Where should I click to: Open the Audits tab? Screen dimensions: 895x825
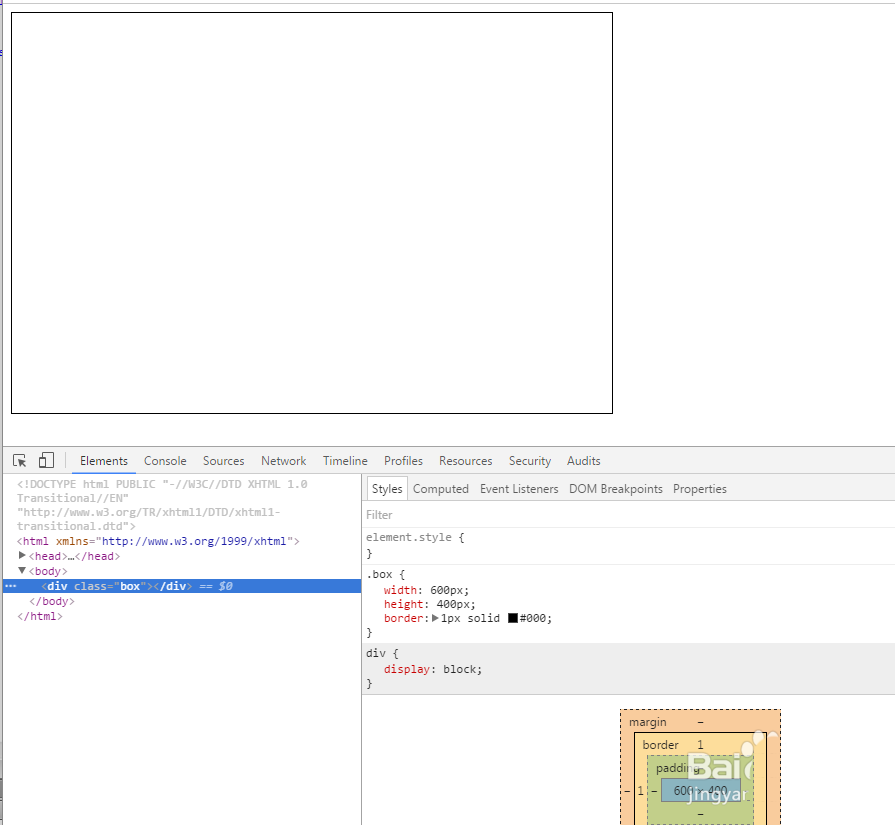pos(583,461)
